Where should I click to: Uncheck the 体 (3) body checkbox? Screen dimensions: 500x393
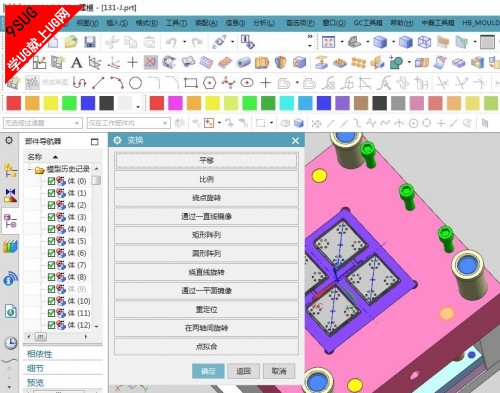(x=51, y=217)
